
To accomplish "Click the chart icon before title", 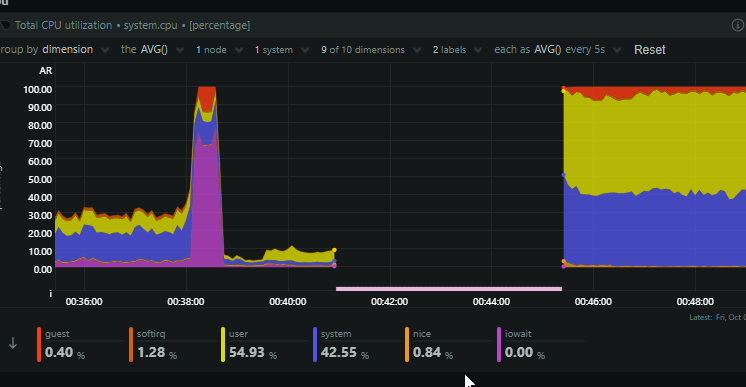I will click(x=6, y=25).
